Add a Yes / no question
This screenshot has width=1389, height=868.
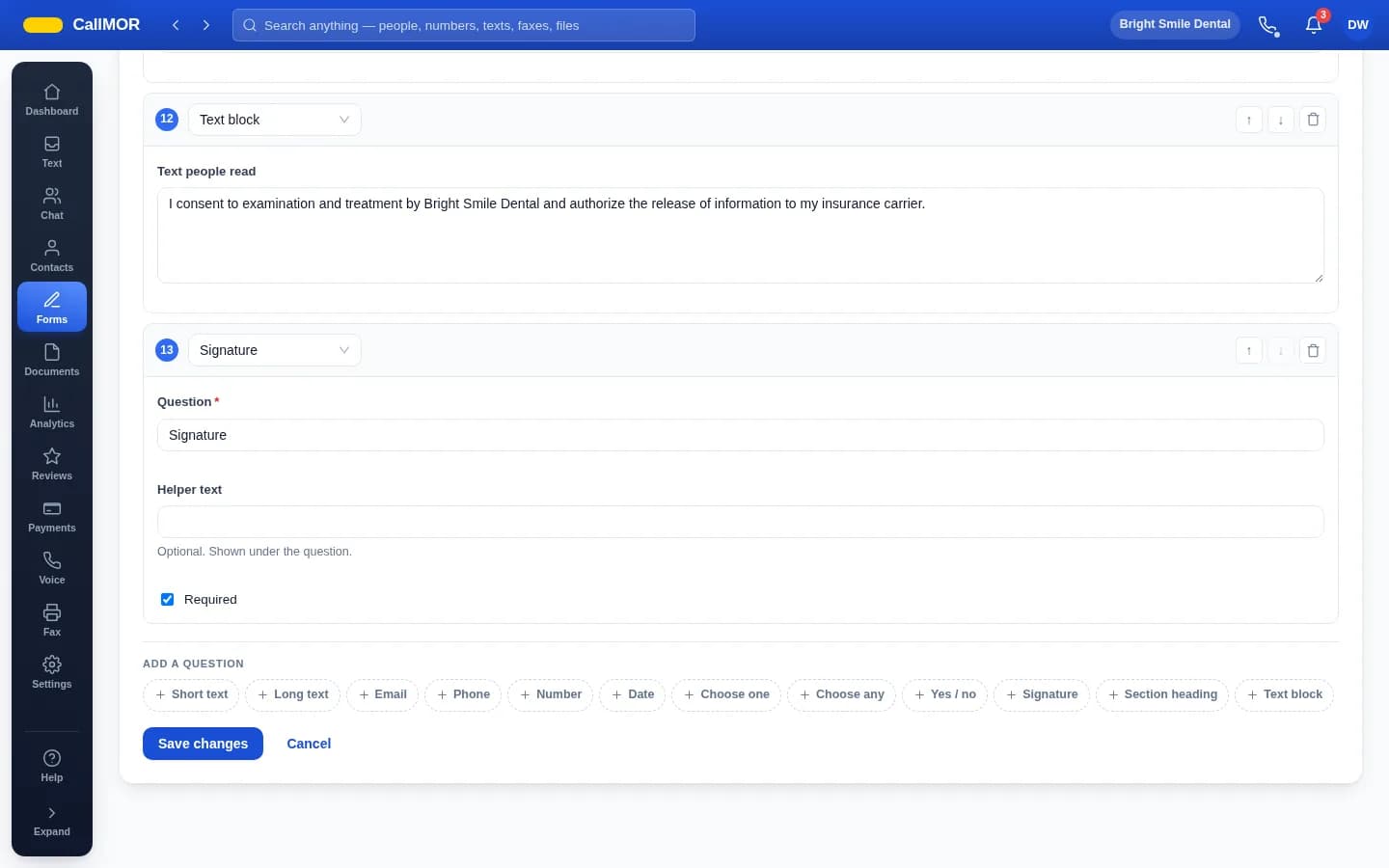(x=945, y=694)
